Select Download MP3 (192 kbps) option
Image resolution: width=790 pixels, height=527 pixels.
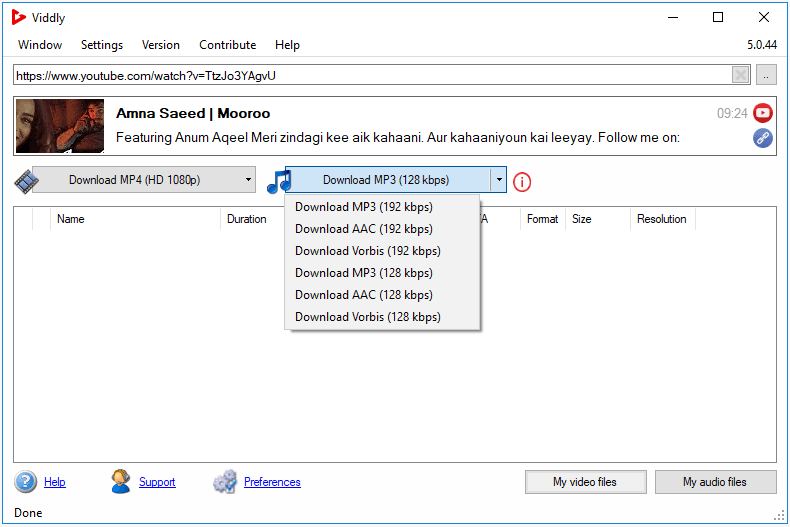tap(382, 207)
